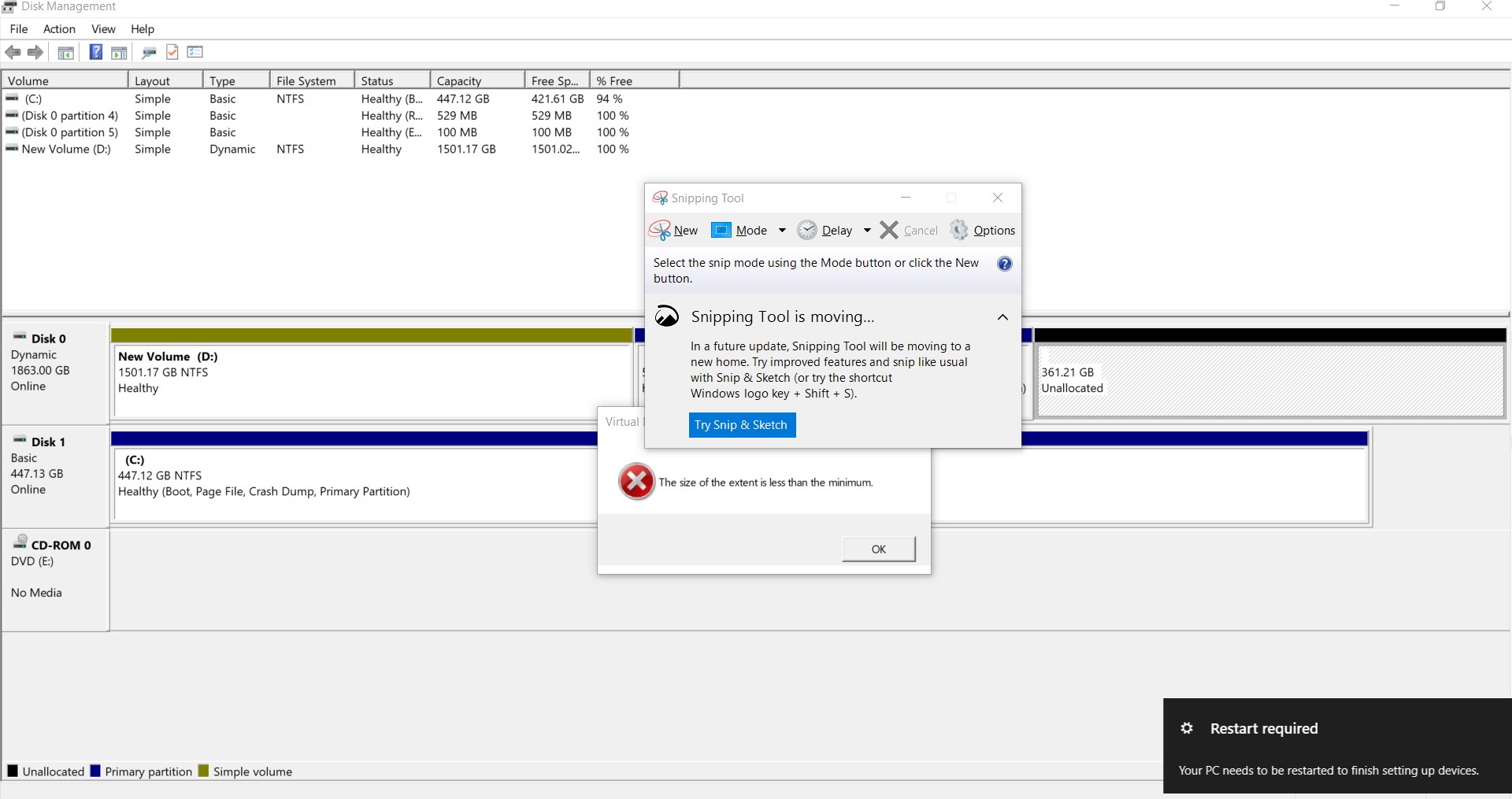The height and width of the screenshot is (799, 1512).
Task: Open the Delay dropdown arrow in Snipping Tool
Action: pyautogui.click(x=867, y=230)
